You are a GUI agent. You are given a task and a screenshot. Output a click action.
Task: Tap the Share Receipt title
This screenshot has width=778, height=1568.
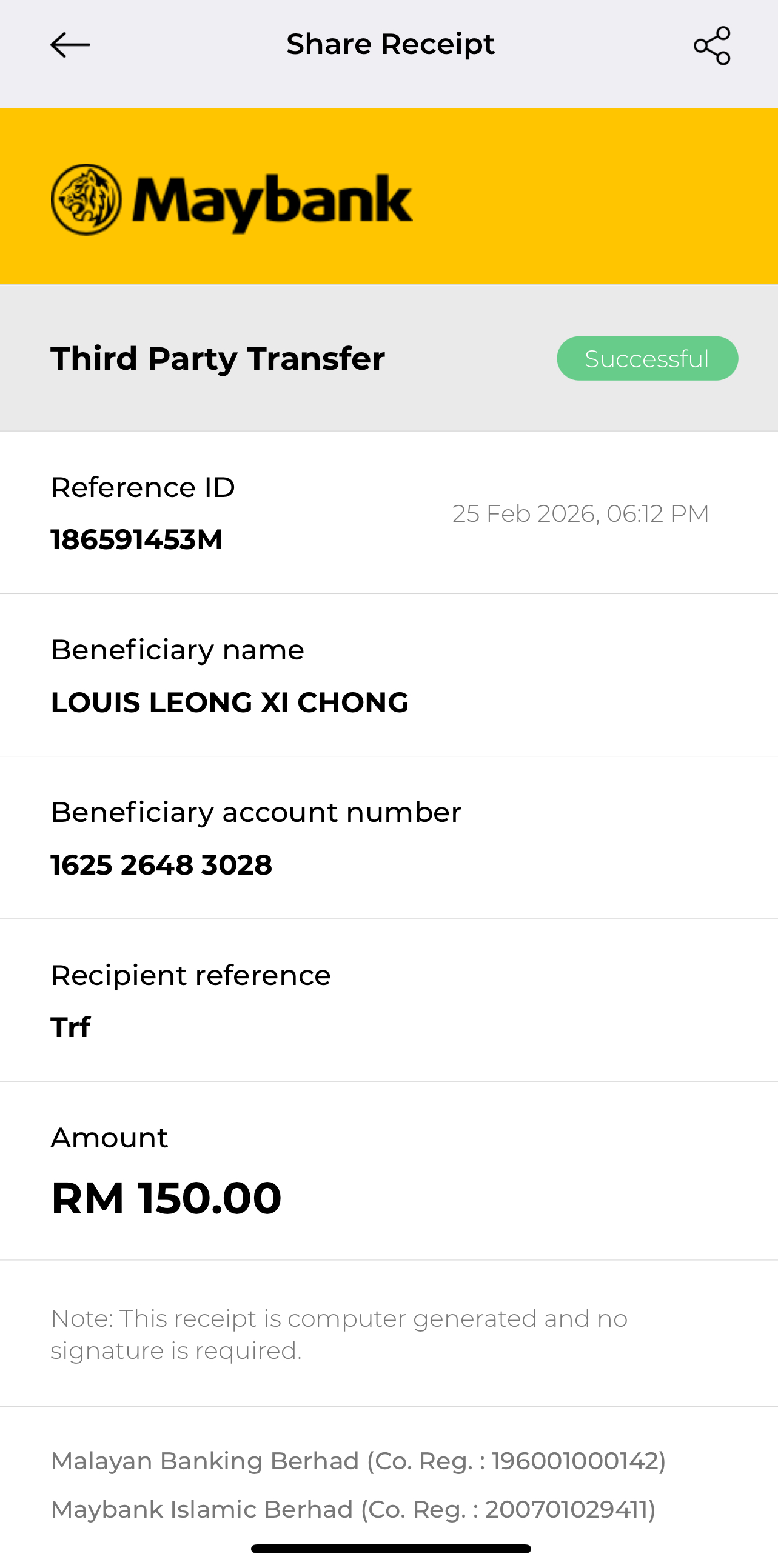click(391, 44)
